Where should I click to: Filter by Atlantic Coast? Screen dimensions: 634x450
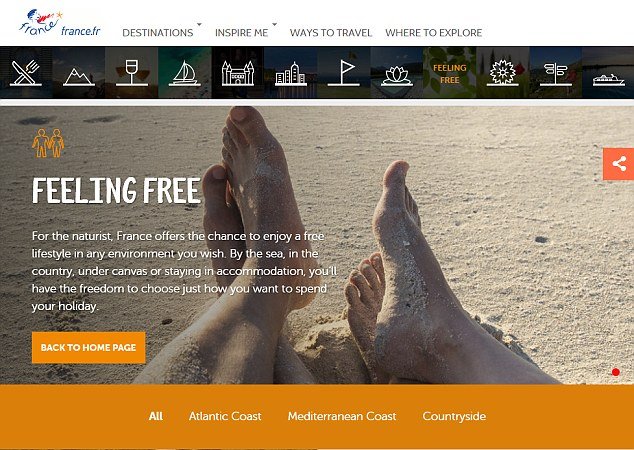(225, 416)
